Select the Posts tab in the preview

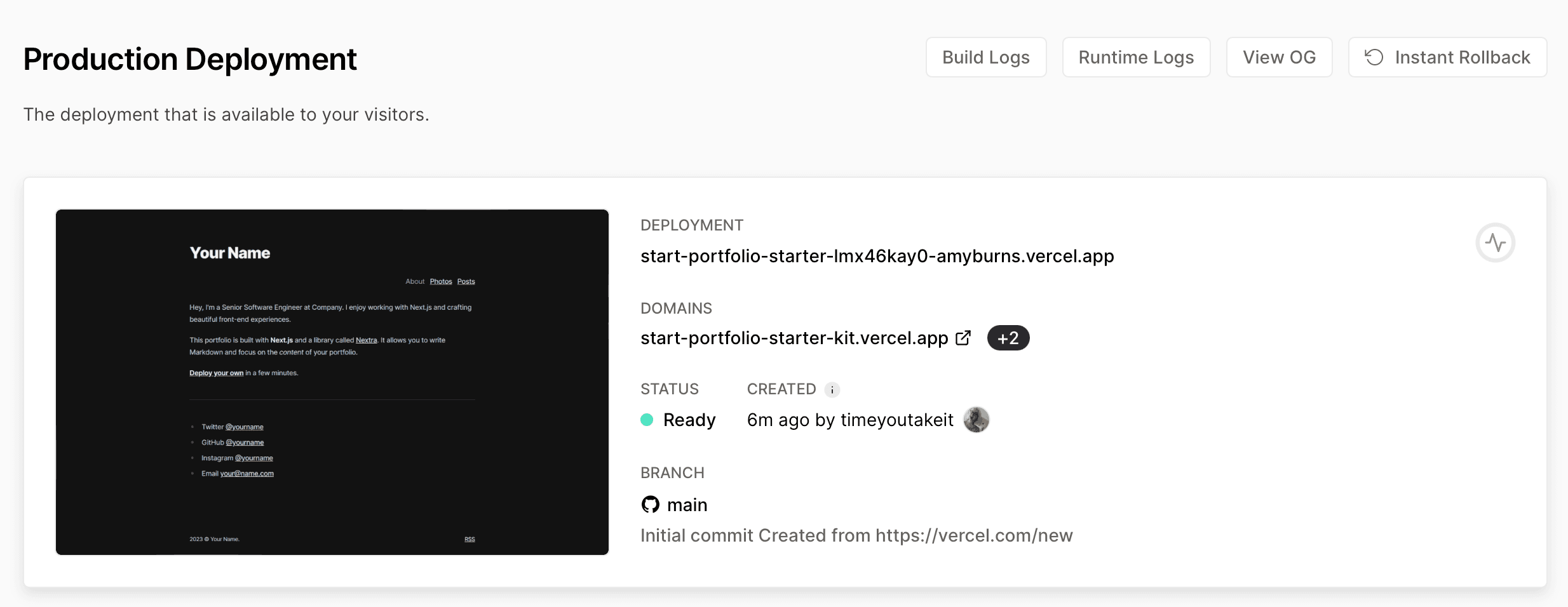pyautogui.click(x=466, y=281)
